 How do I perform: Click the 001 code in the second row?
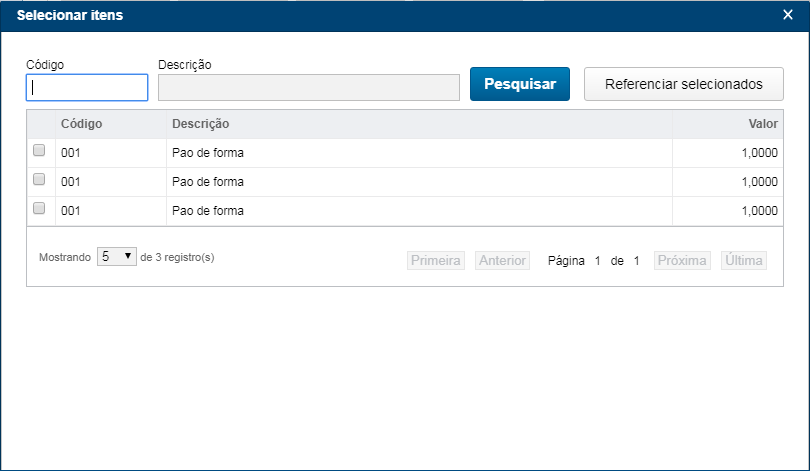[x=70, y=182]
